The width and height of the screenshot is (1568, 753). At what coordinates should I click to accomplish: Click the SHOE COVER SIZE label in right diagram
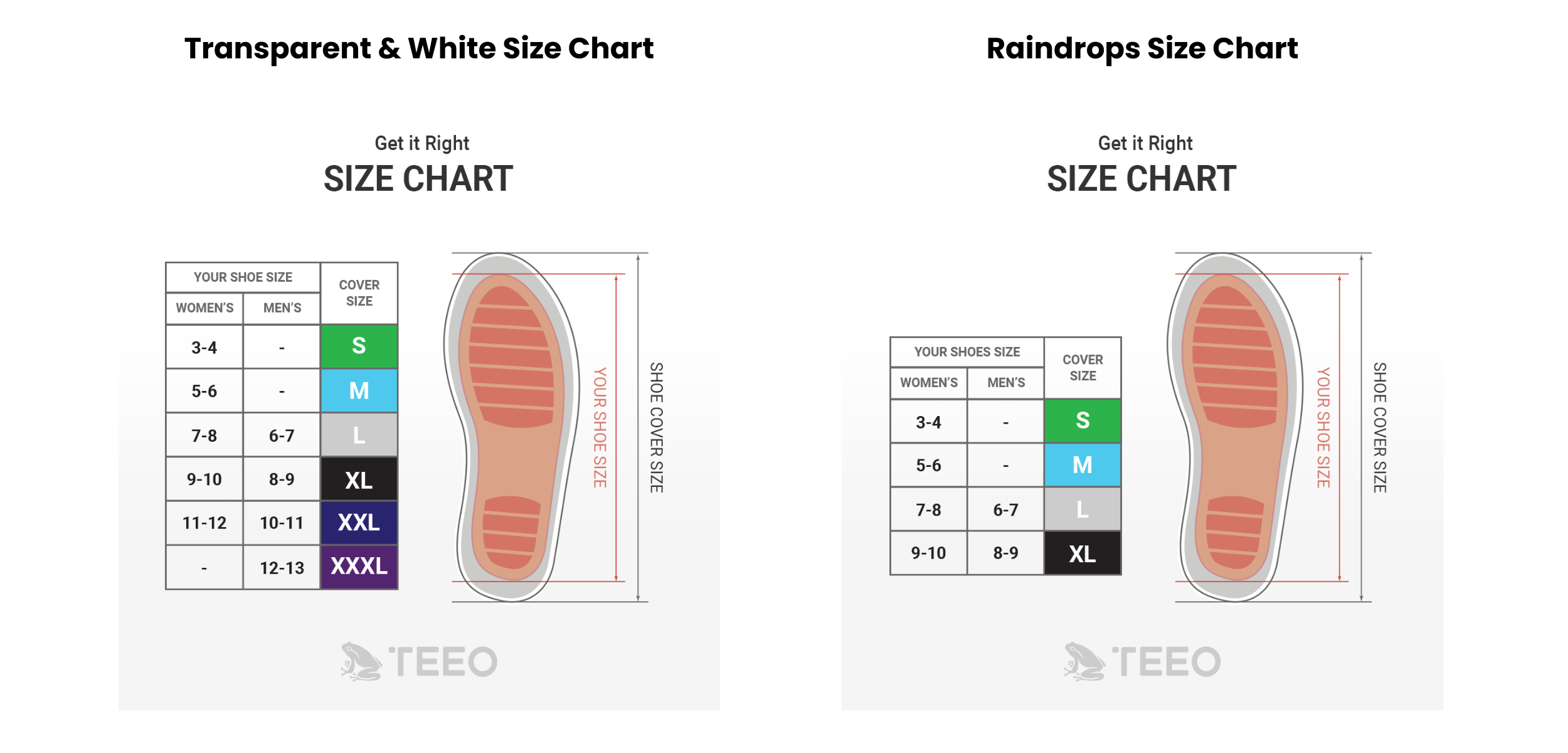pos(1379,427)
